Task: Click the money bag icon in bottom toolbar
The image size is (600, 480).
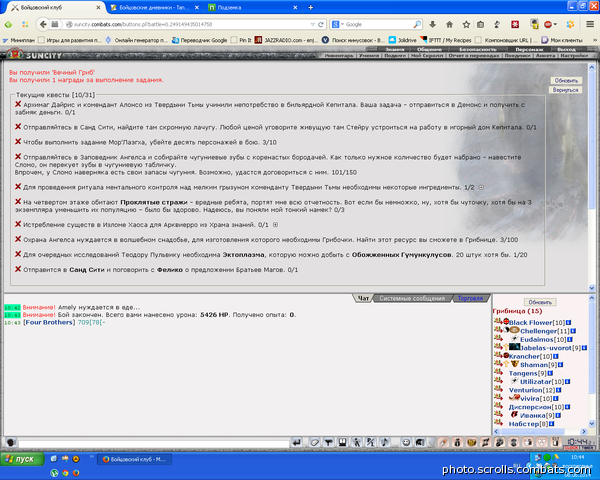Action: point(457,442)
